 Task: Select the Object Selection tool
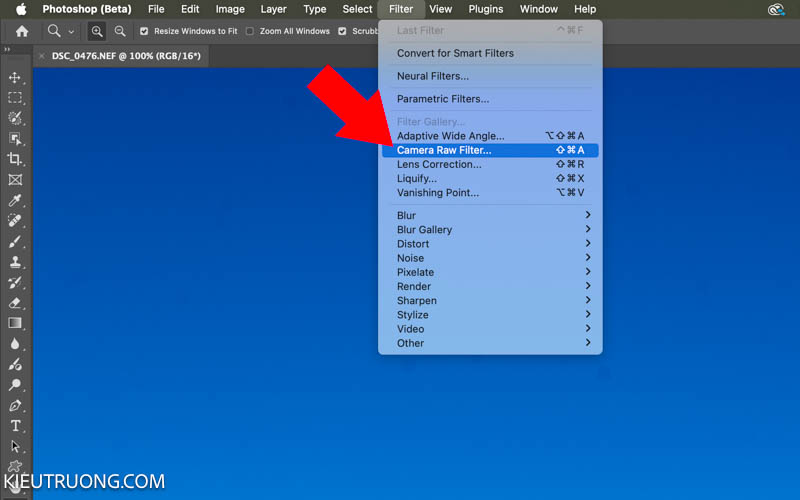coord(15,139)
